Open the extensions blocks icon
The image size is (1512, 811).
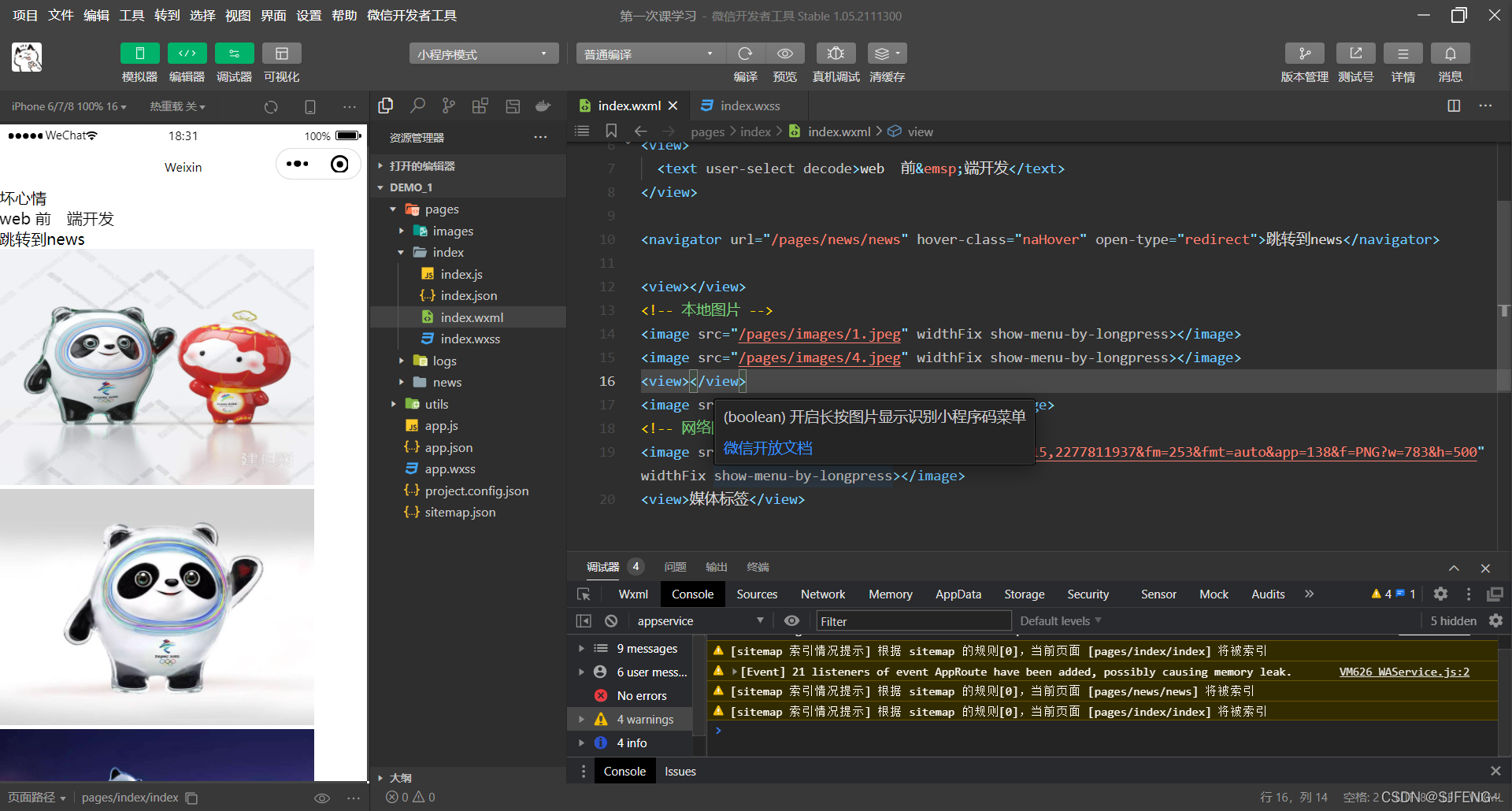click(x=480, y=106)
